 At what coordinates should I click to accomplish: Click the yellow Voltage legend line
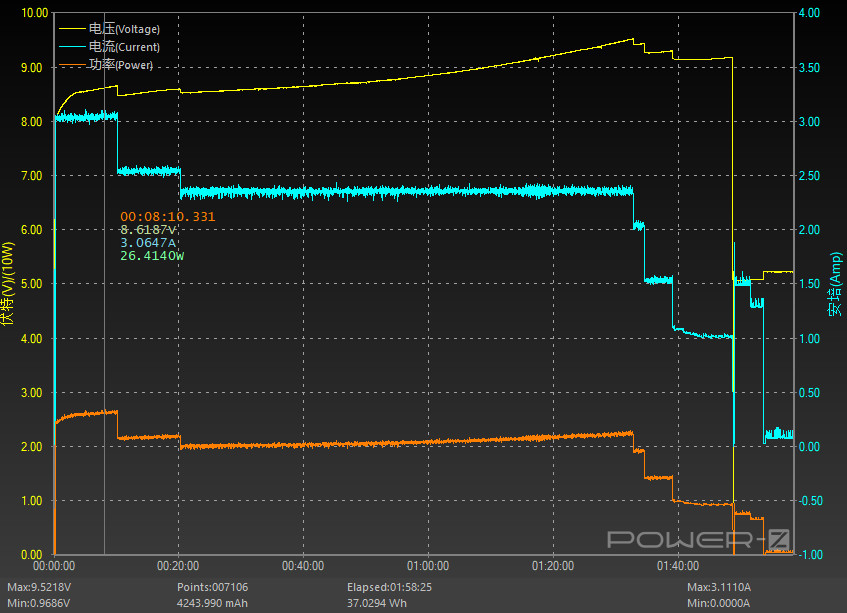[72, 29]
